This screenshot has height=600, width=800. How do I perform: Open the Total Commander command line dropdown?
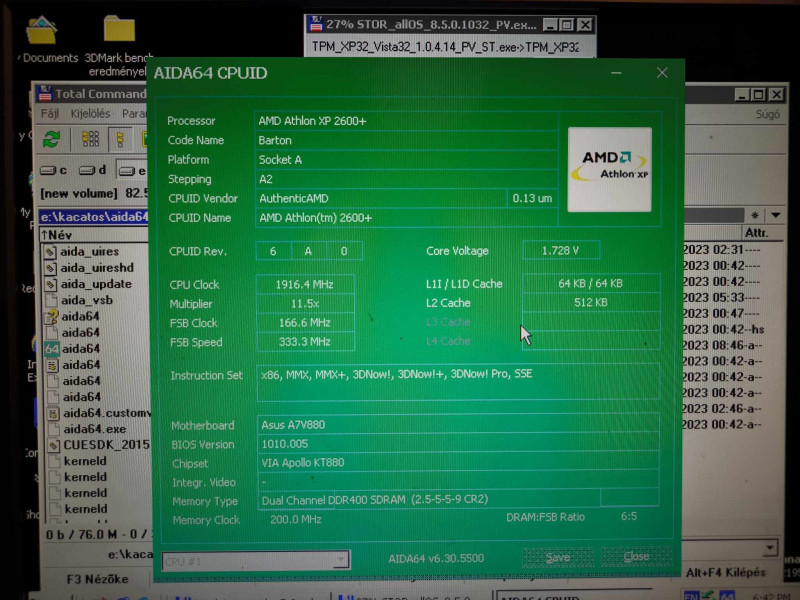770,548
